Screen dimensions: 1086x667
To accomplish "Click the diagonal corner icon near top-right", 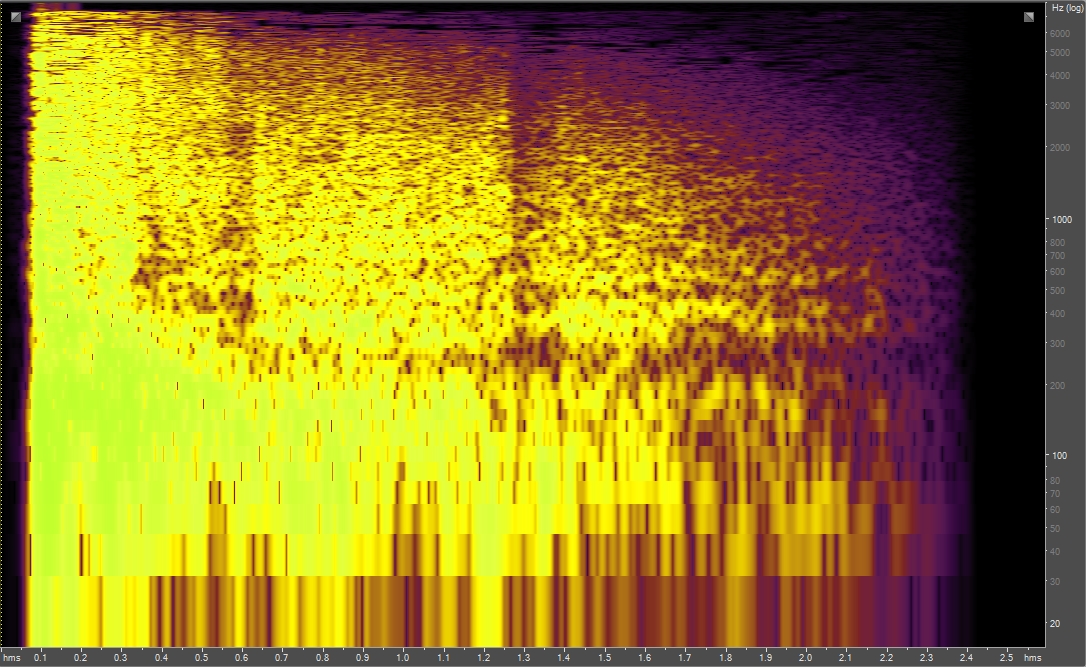I will (1028, 16).
